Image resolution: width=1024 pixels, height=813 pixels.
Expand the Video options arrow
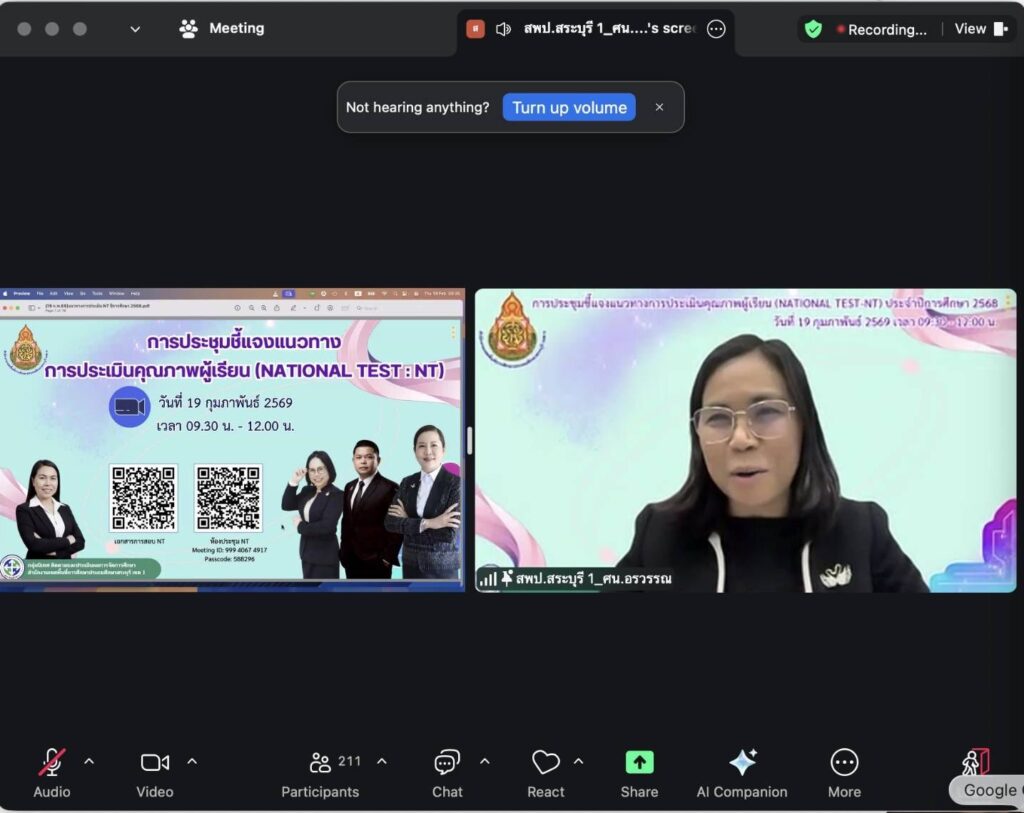(x=192, y=762)
